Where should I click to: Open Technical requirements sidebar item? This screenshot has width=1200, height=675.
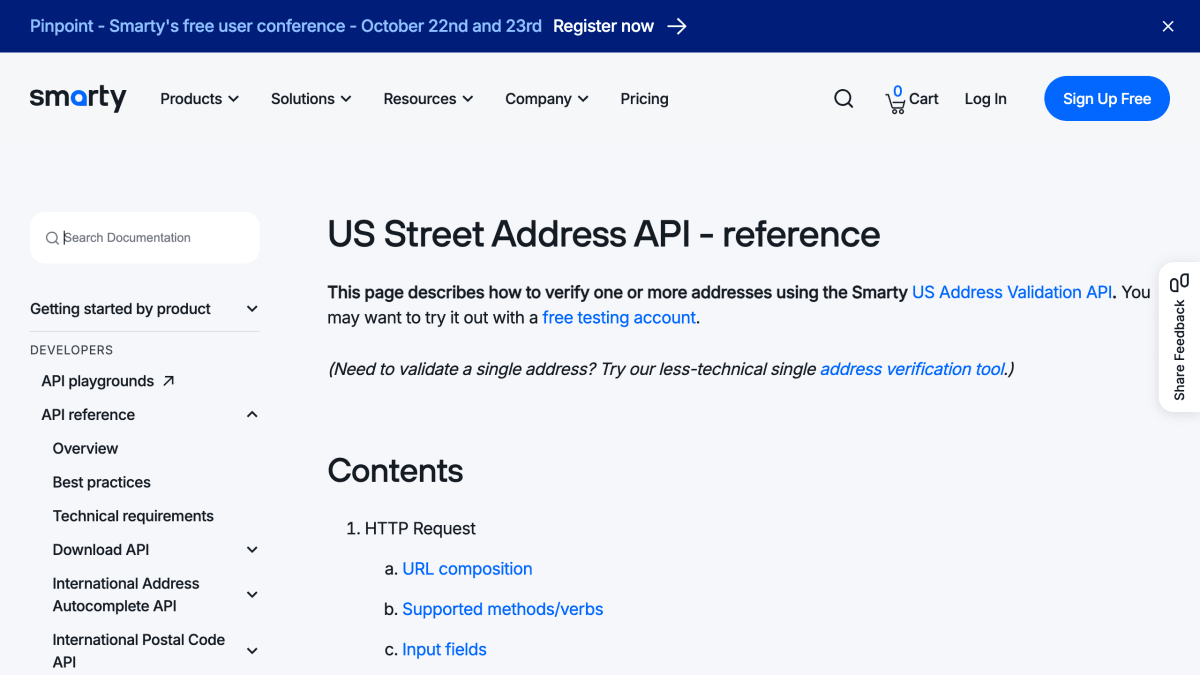(133, 516)
